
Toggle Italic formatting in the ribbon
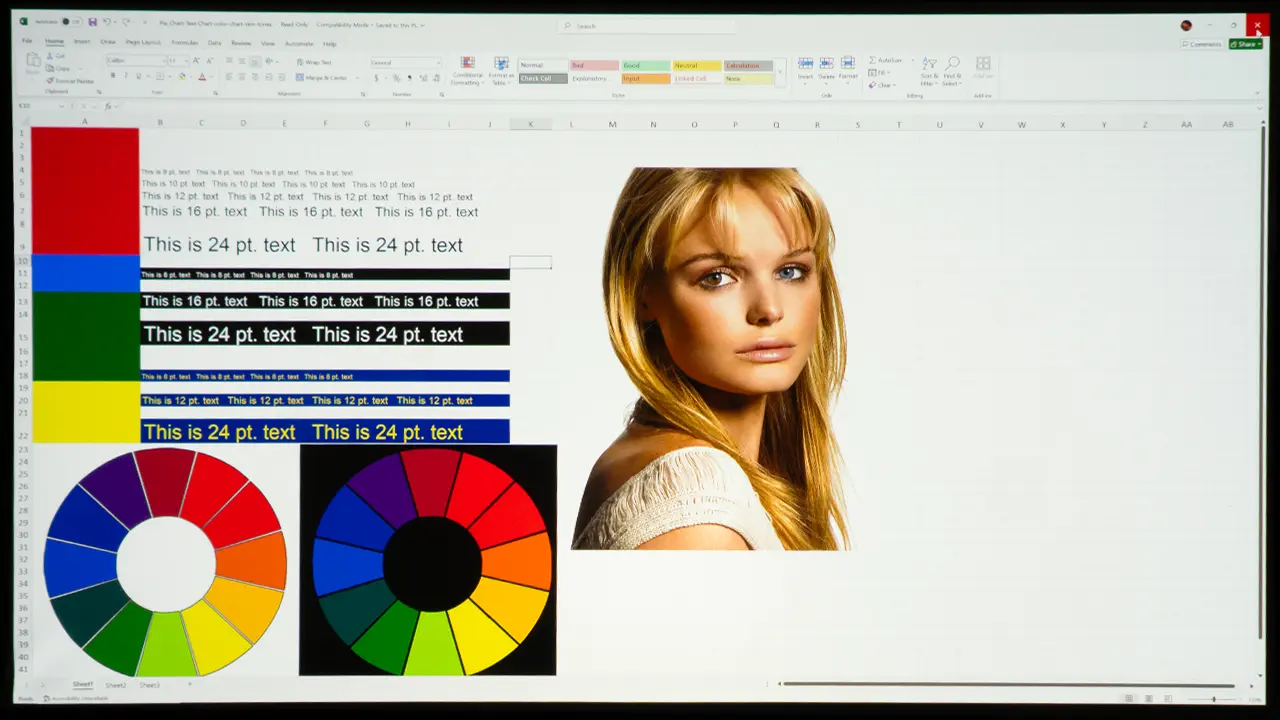(x=125, y=77)
